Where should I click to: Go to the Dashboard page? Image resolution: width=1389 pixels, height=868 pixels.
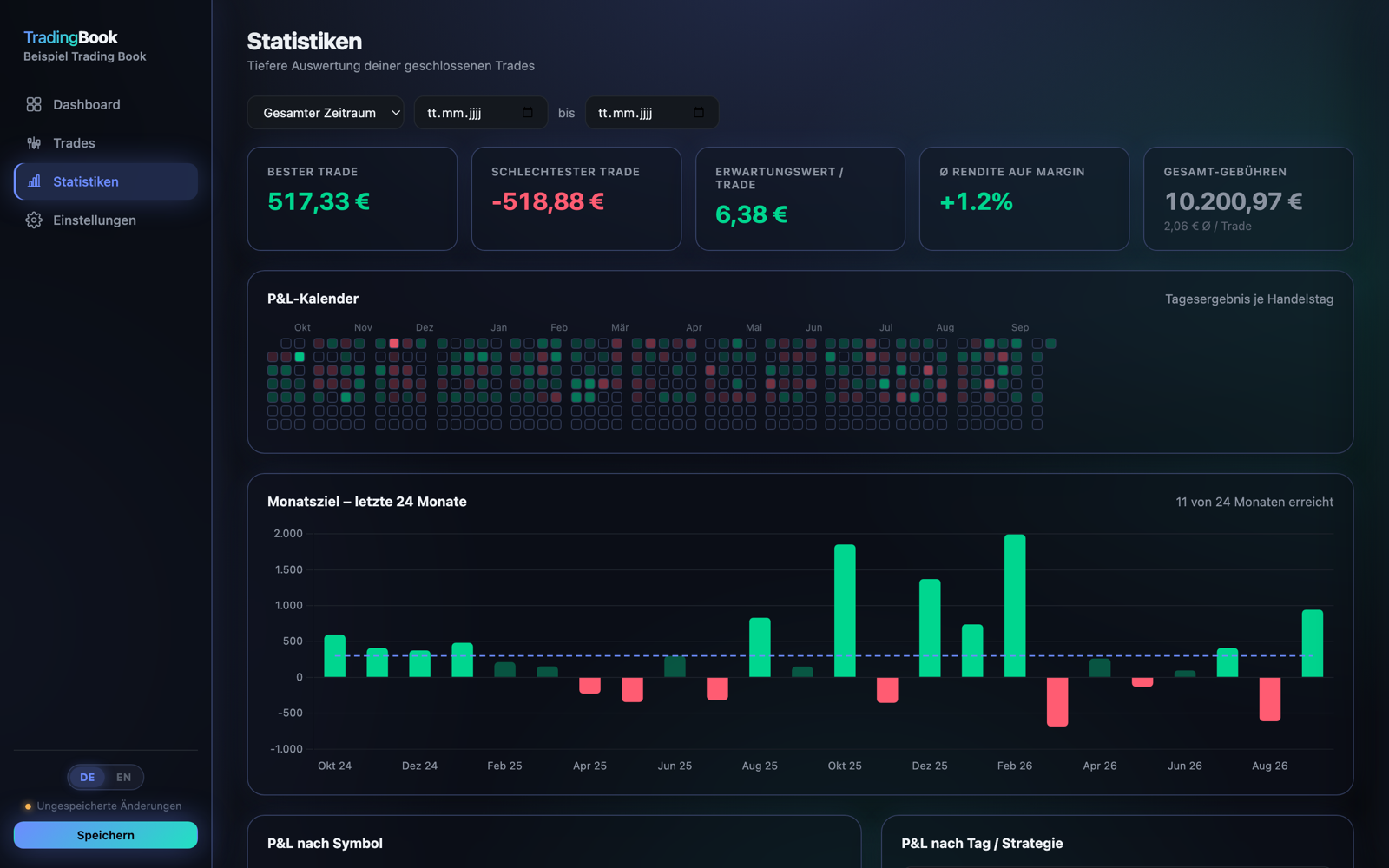[x=106, y=104]
